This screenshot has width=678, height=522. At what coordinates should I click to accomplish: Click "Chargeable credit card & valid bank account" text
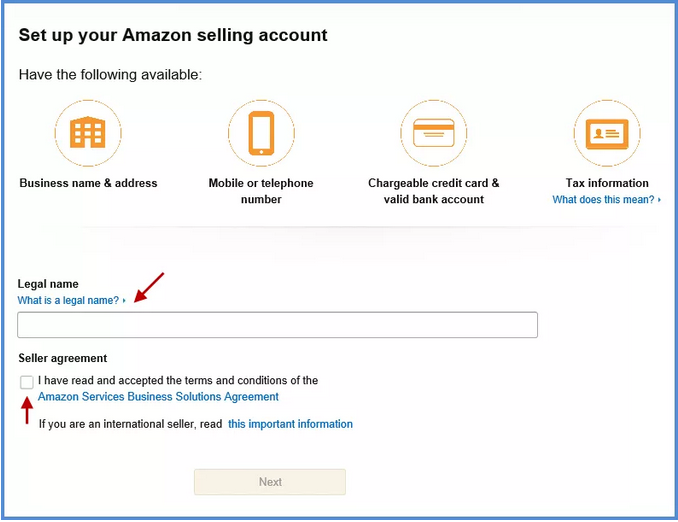[433, 191]
